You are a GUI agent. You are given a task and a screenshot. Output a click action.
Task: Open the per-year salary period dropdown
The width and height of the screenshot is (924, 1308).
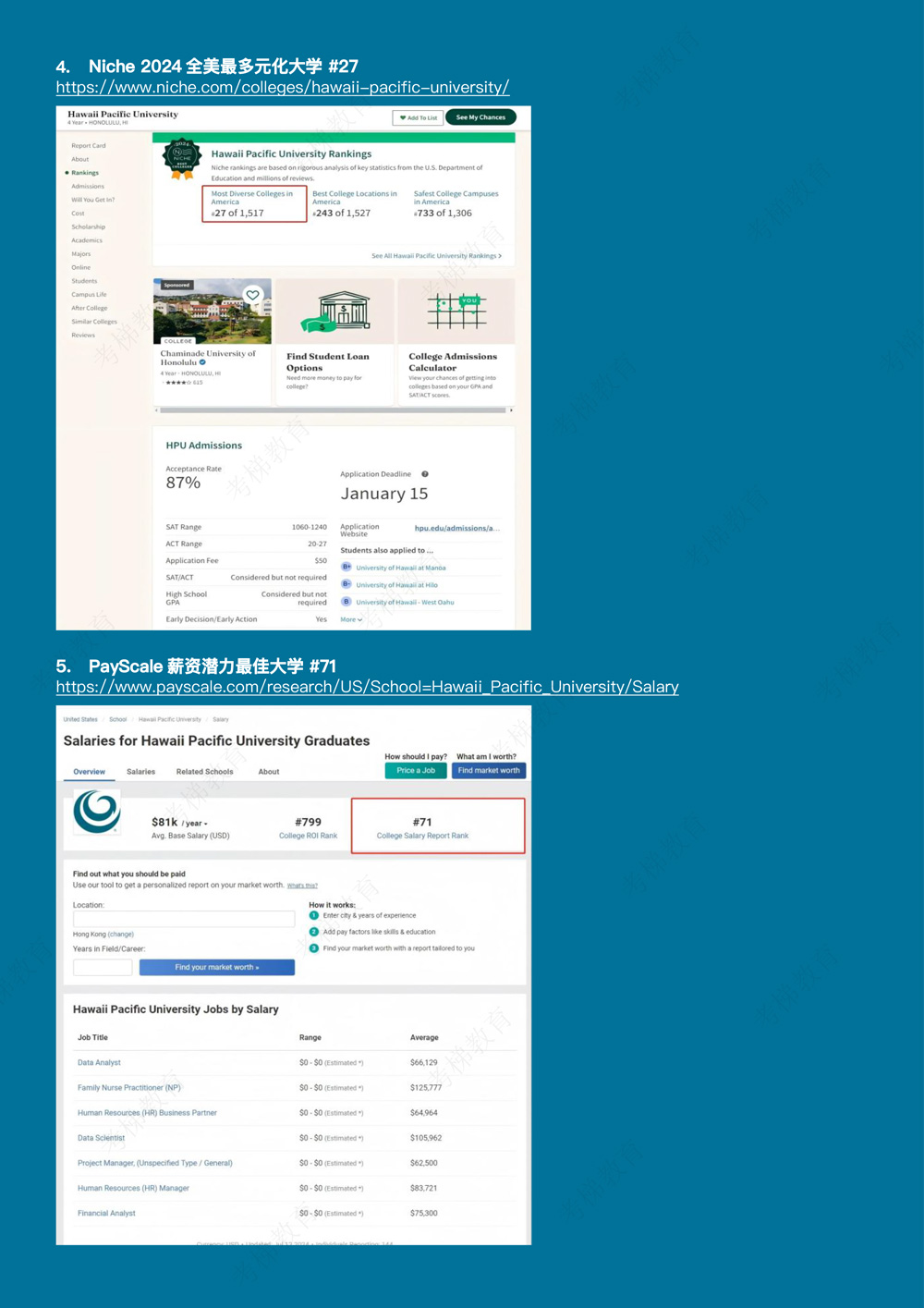tap(194, 823)
